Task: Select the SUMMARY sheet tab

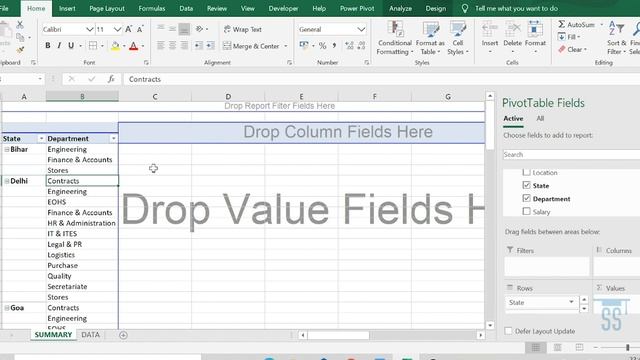Action: tap(53, 335)
